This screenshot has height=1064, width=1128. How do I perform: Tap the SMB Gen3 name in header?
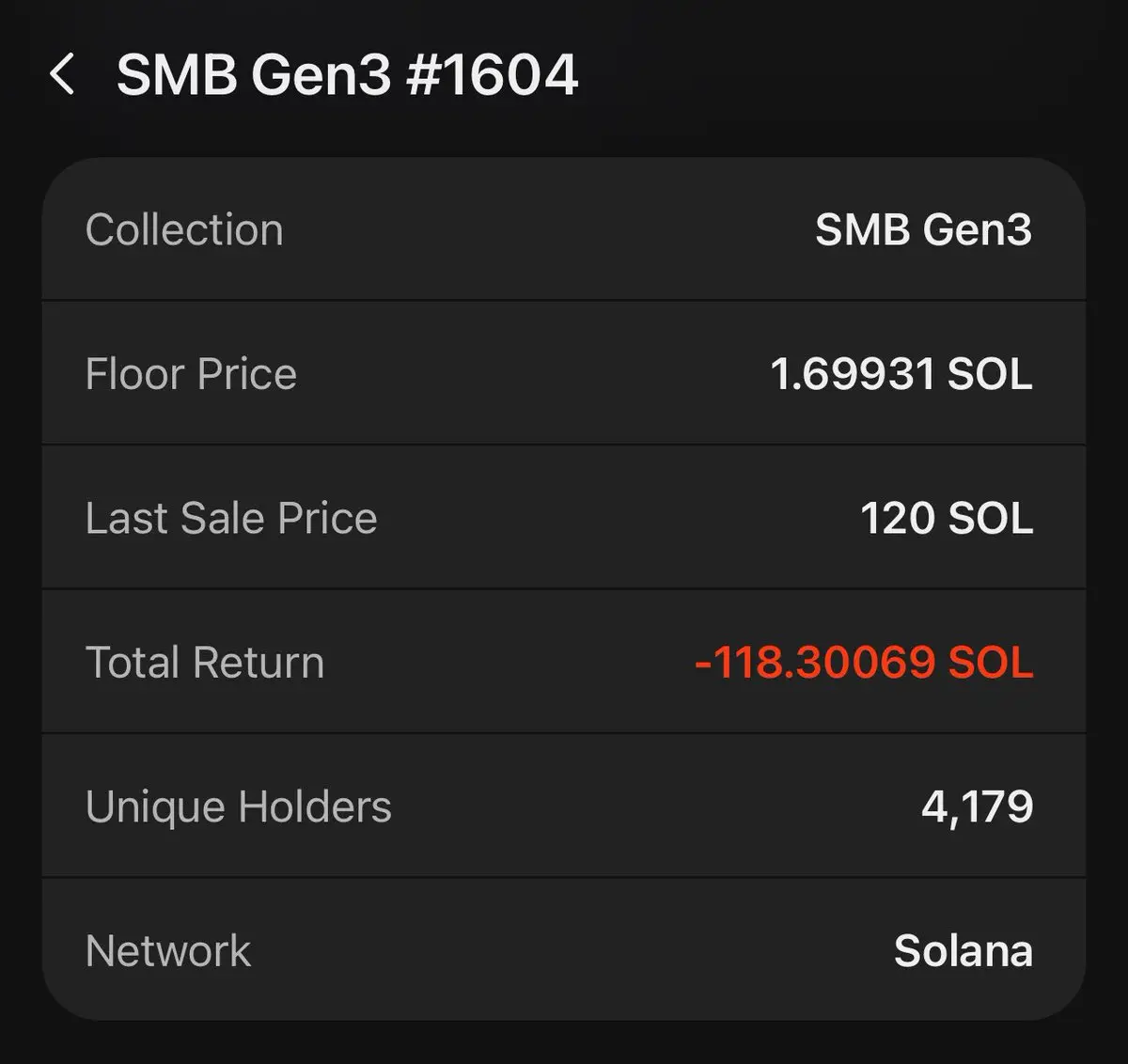(254, 74)
